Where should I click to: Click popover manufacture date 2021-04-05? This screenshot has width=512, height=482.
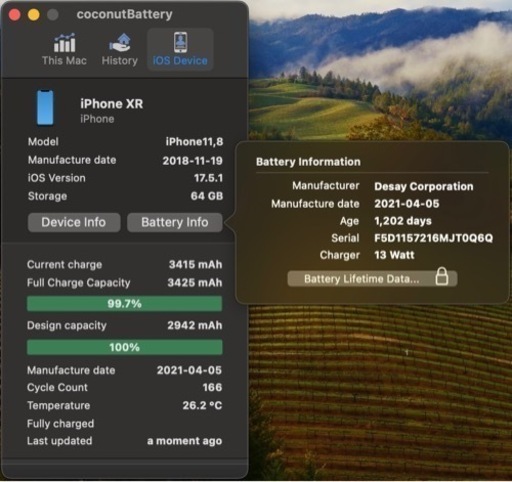click(x=407, y=204)
